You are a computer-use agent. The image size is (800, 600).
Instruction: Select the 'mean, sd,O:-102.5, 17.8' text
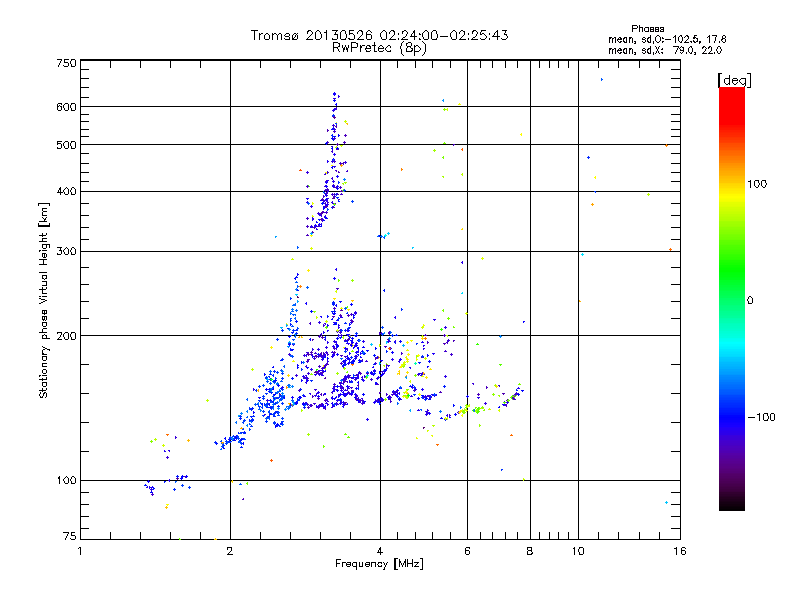coord(667,39)
